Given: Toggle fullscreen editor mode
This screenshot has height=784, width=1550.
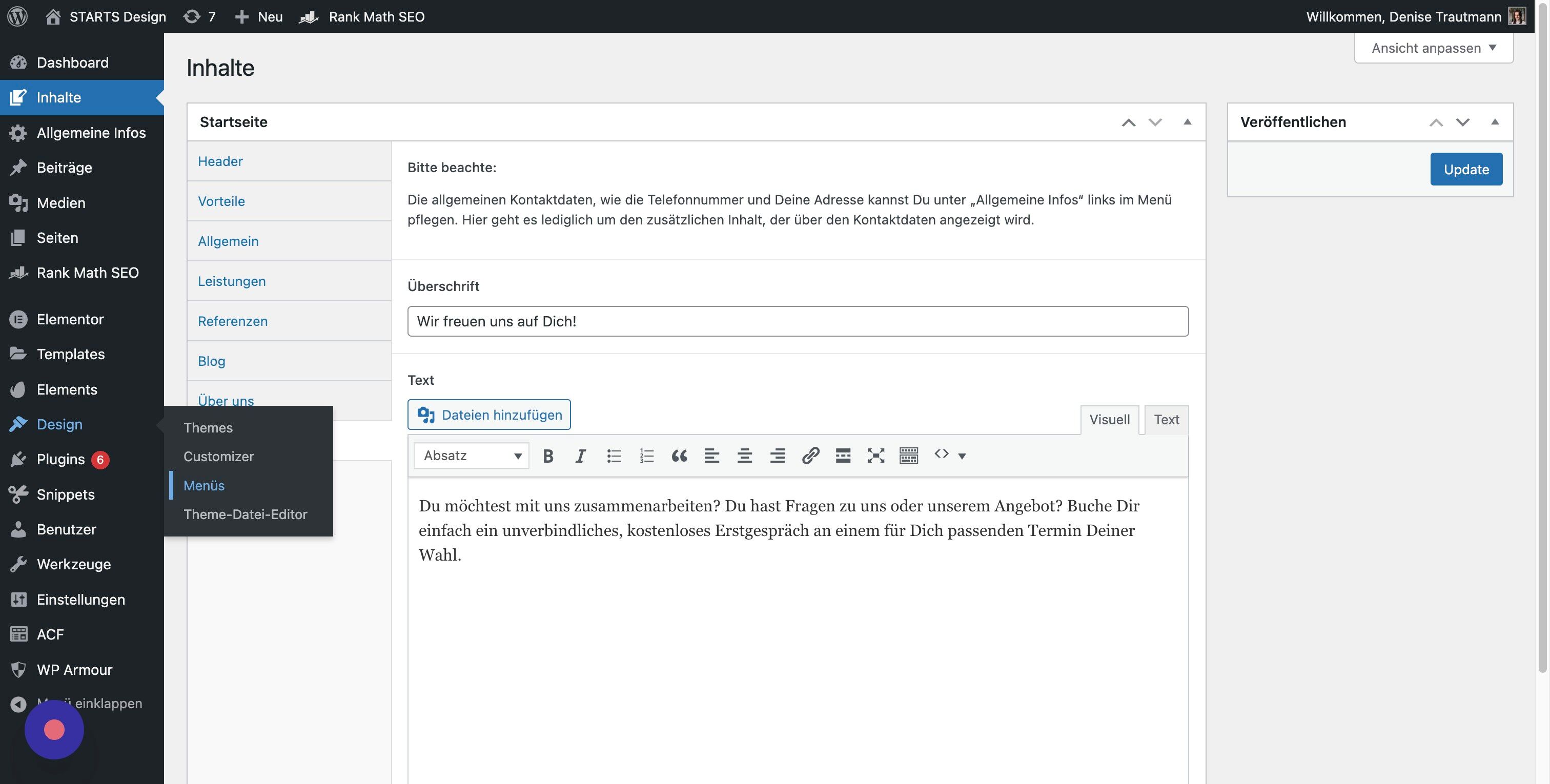Looking at the screenshot, I should click(x=876, y=456).
